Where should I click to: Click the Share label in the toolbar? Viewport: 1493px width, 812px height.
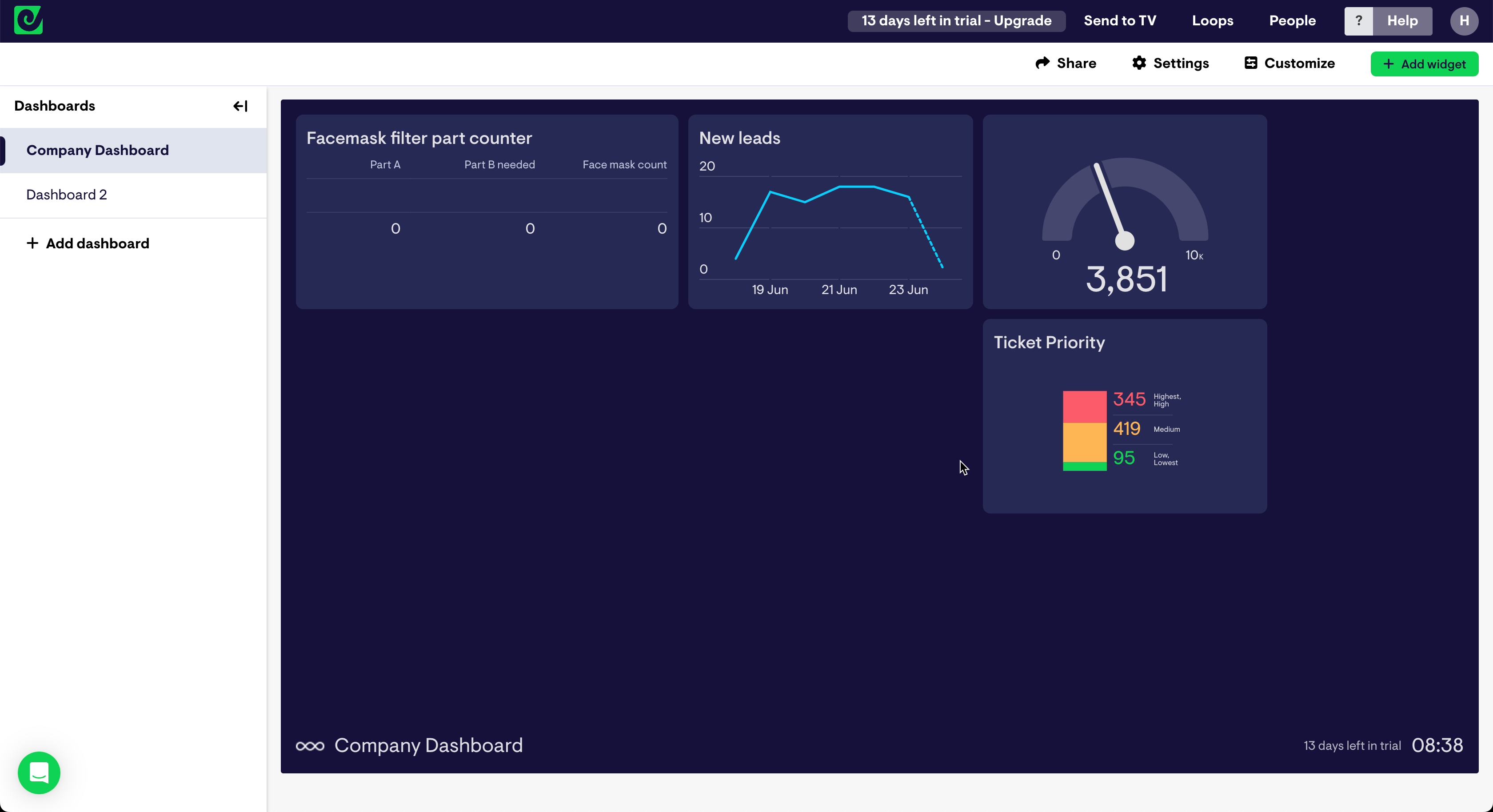1076,63
